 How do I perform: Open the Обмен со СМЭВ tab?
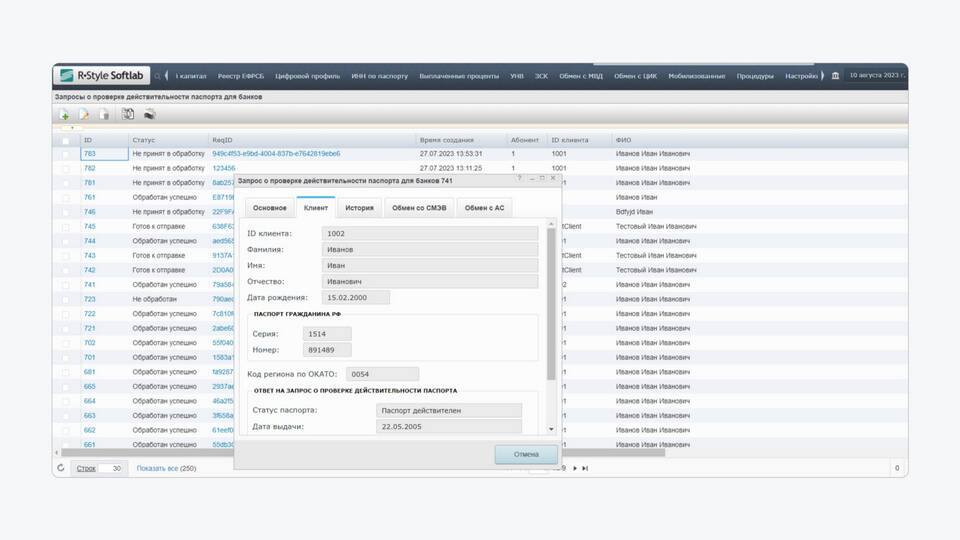click(420, 208)
